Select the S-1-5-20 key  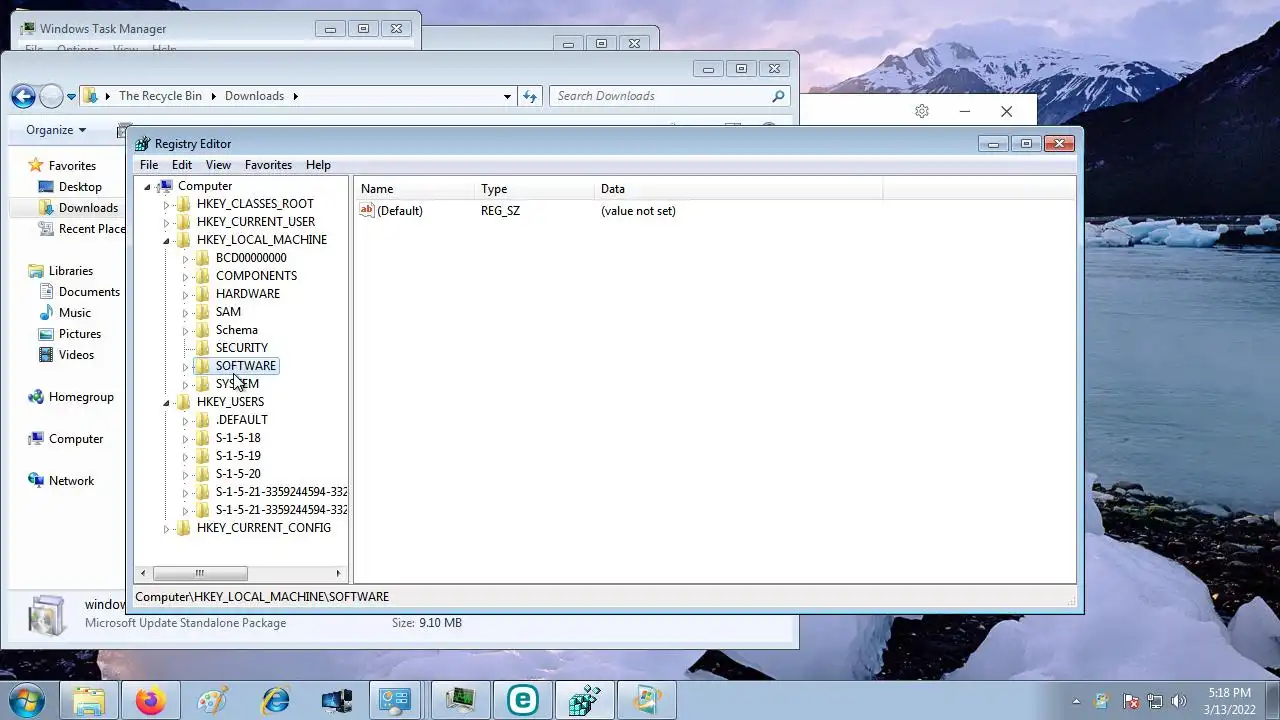[238, 474]
